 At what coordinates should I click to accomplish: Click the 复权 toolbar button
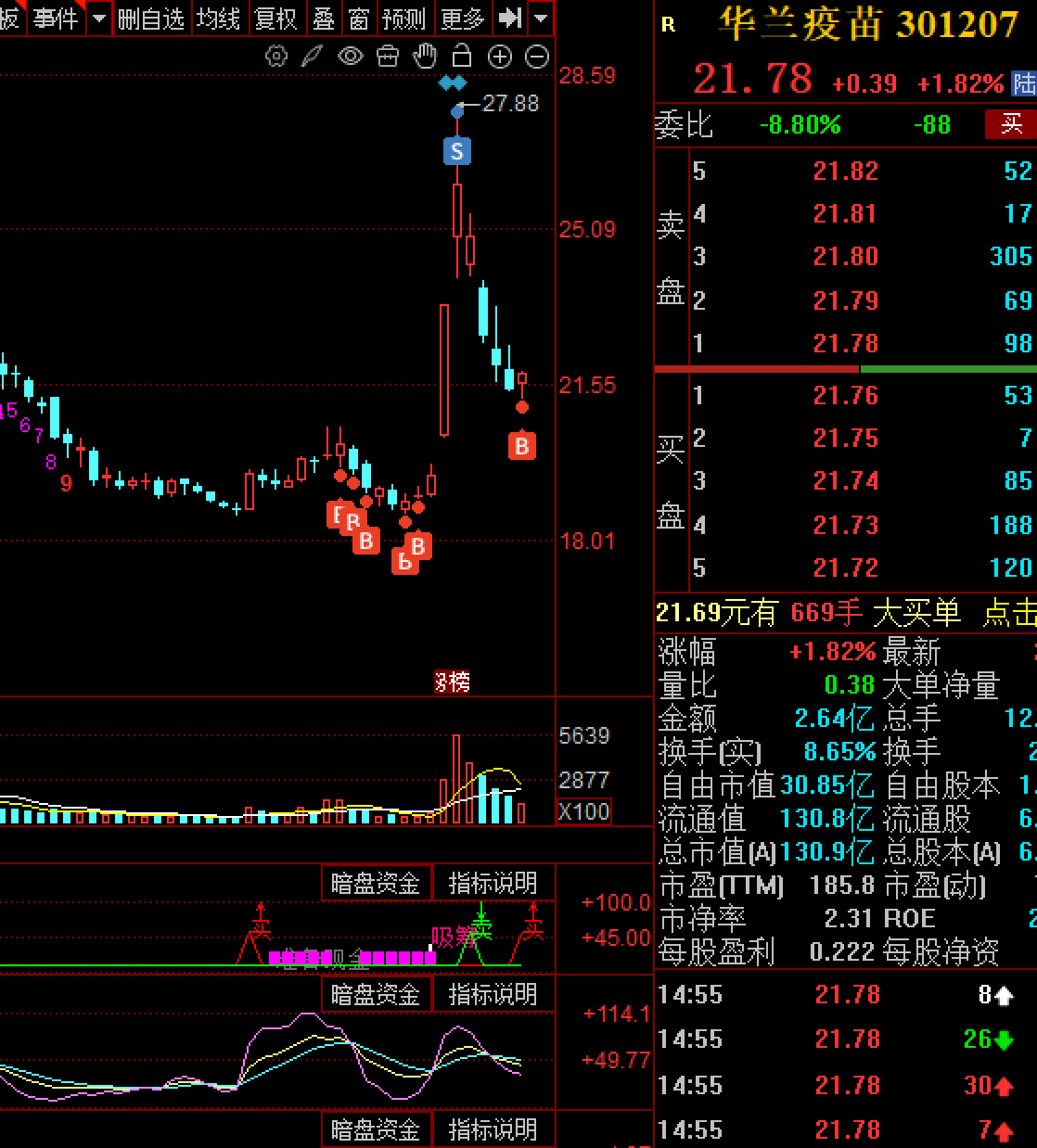(276, 18)
